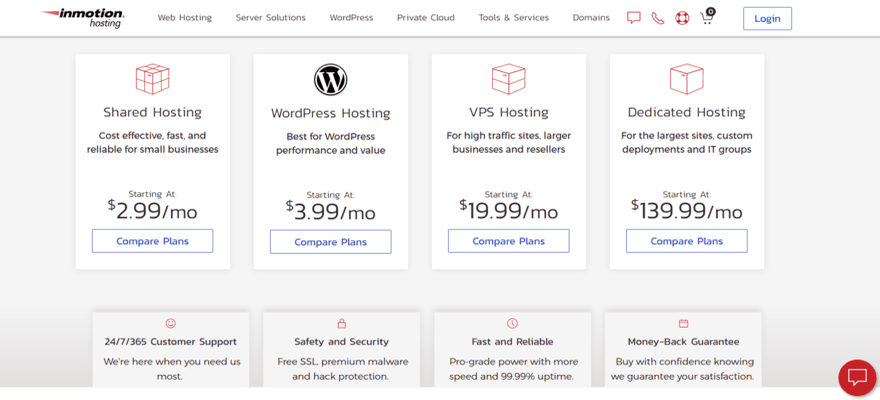Click the InMotion Hosting logo
880x400 pixels.
tap(83, 18)
